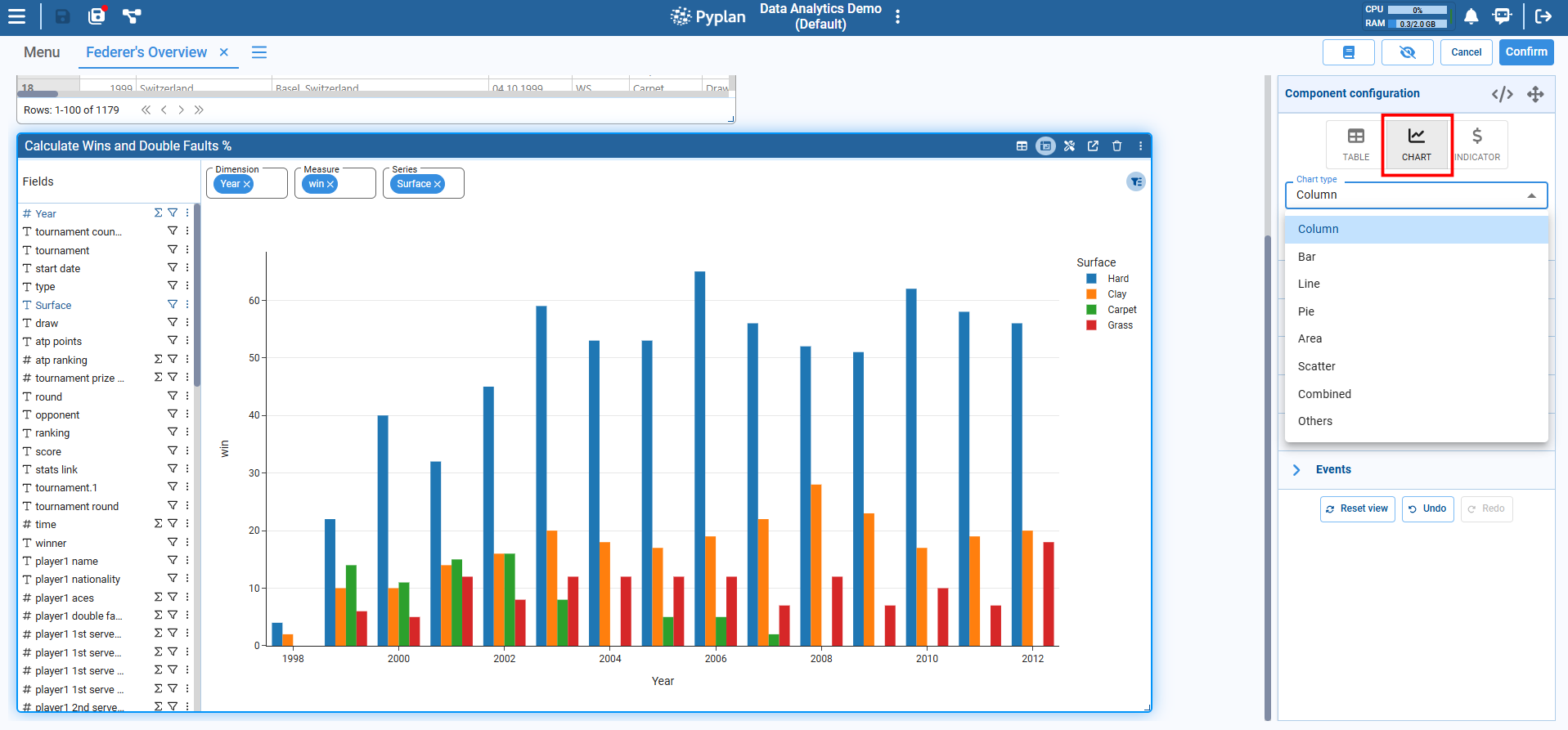This screenshot has width=1568, height=730.
Task: Switch to the TABLE component tab
Action: click(1355, 144)
